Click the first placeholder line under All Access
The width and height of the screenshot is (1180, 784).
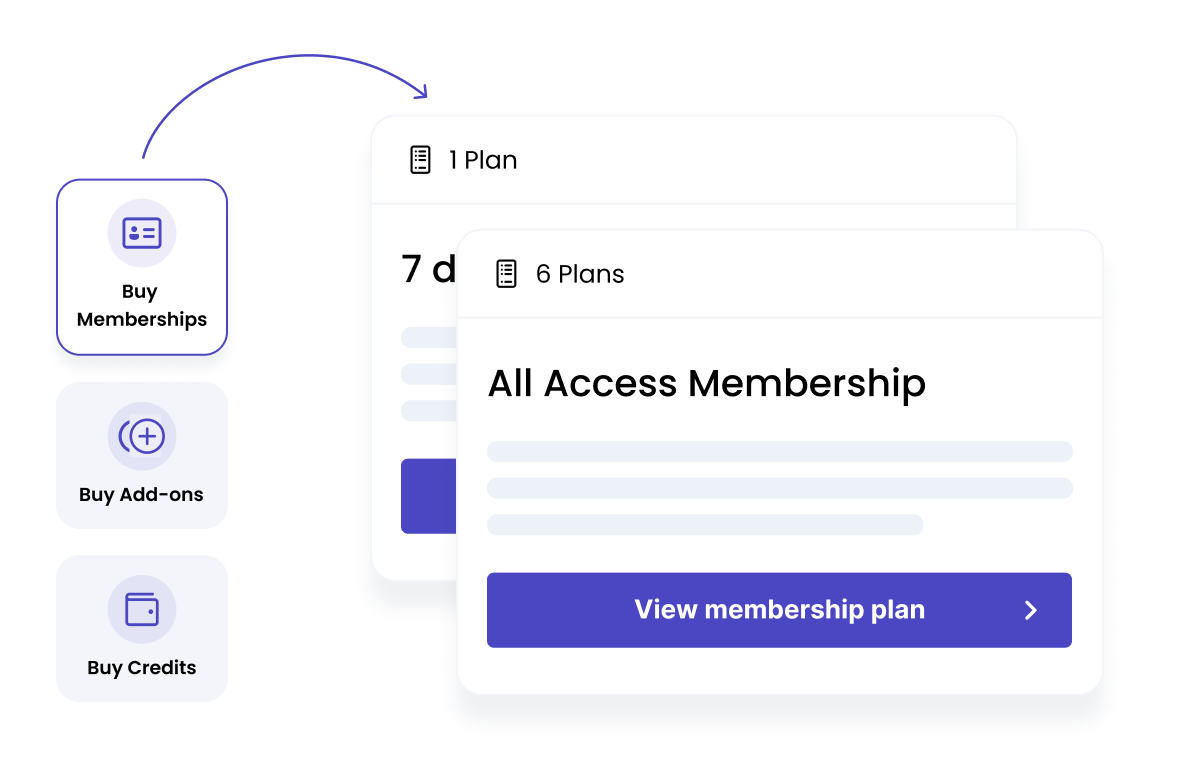tap(779, 452)
